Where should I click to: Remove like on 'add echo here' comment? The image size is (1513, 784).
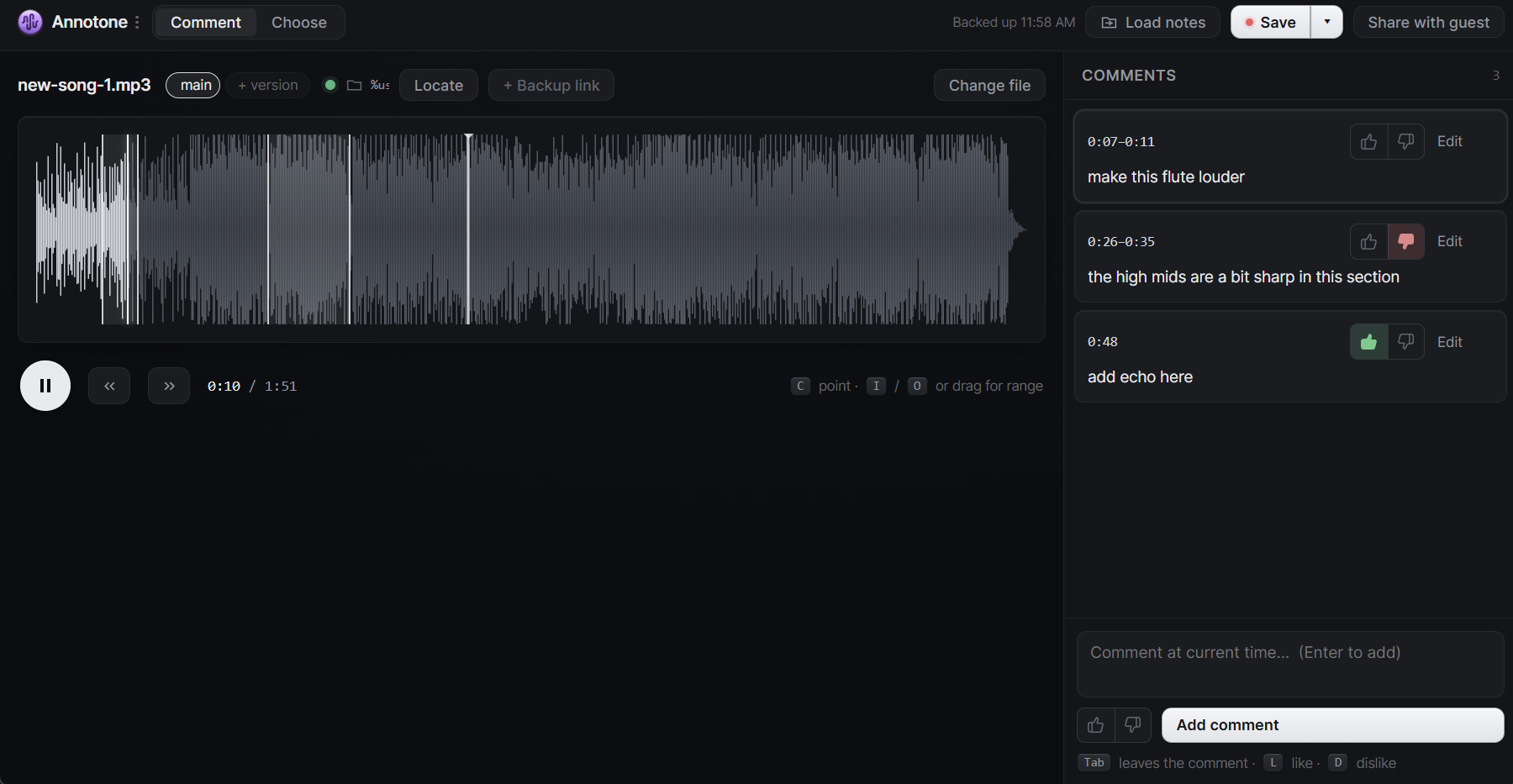[1368, 342]
